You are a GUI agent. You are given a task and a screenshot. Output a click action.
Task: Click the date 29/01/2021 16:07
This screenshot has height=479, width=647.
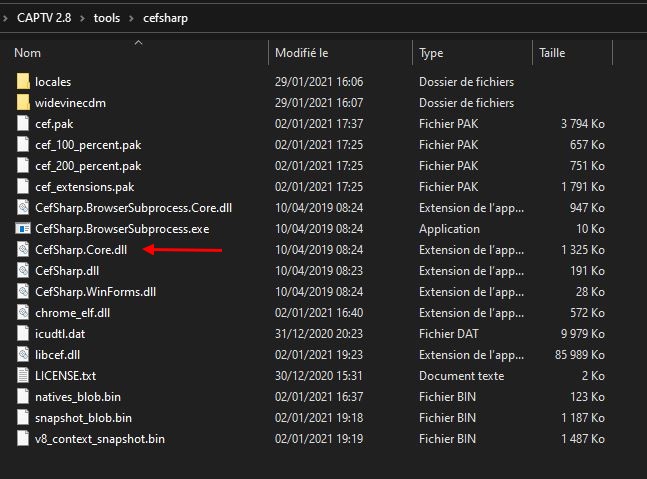pyautogui.click(x=319, y=103)
